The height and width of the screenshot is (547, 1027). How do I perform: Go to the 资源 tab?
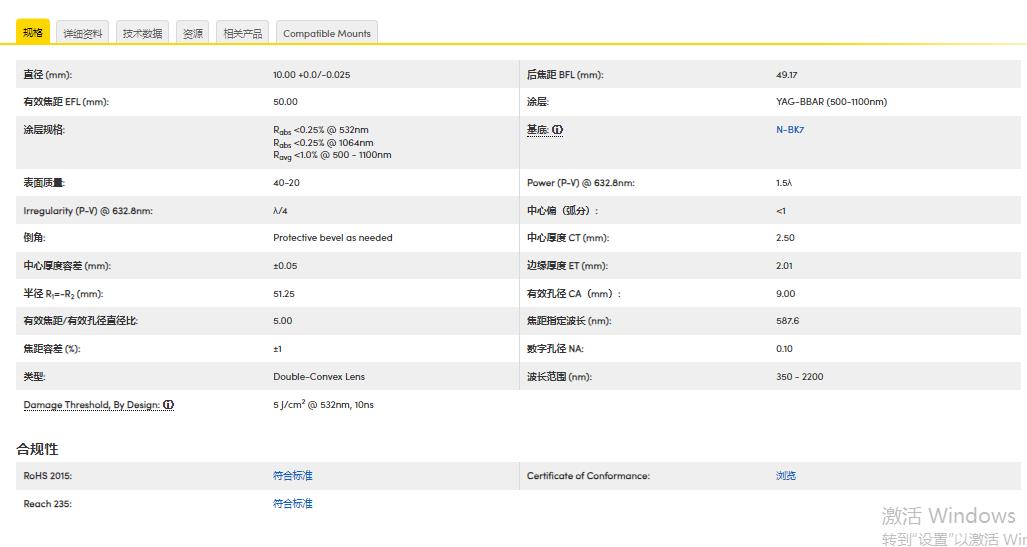(x=192, y=33)
